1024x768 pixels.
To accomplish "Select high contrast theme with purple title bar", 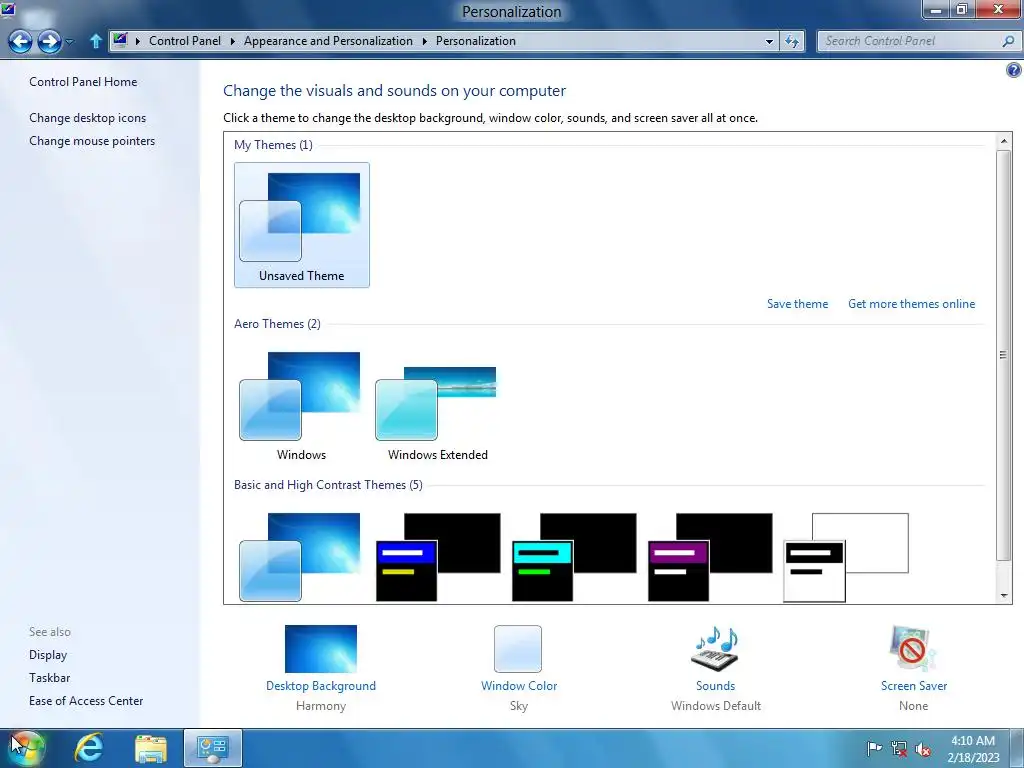I will pos(710,557).
